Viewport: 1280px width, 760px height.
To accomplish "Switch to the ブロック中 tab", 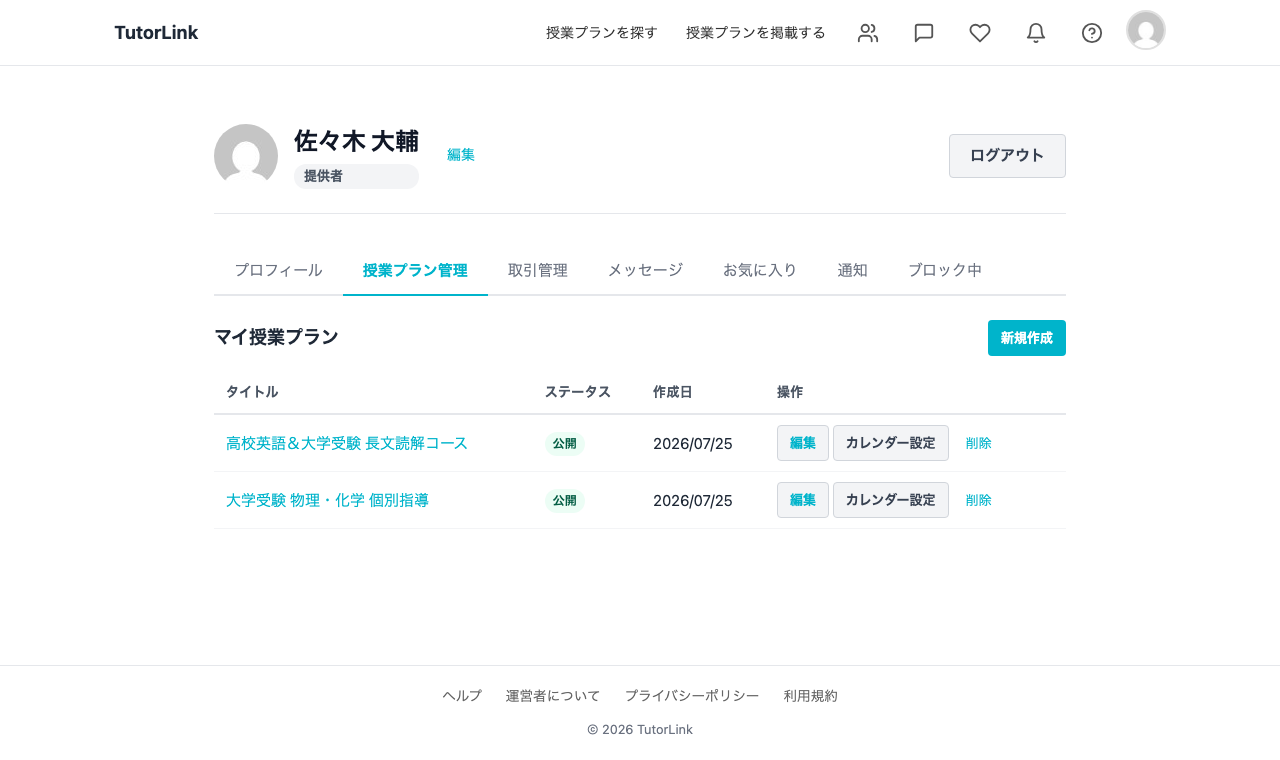I will pos(945,270).
